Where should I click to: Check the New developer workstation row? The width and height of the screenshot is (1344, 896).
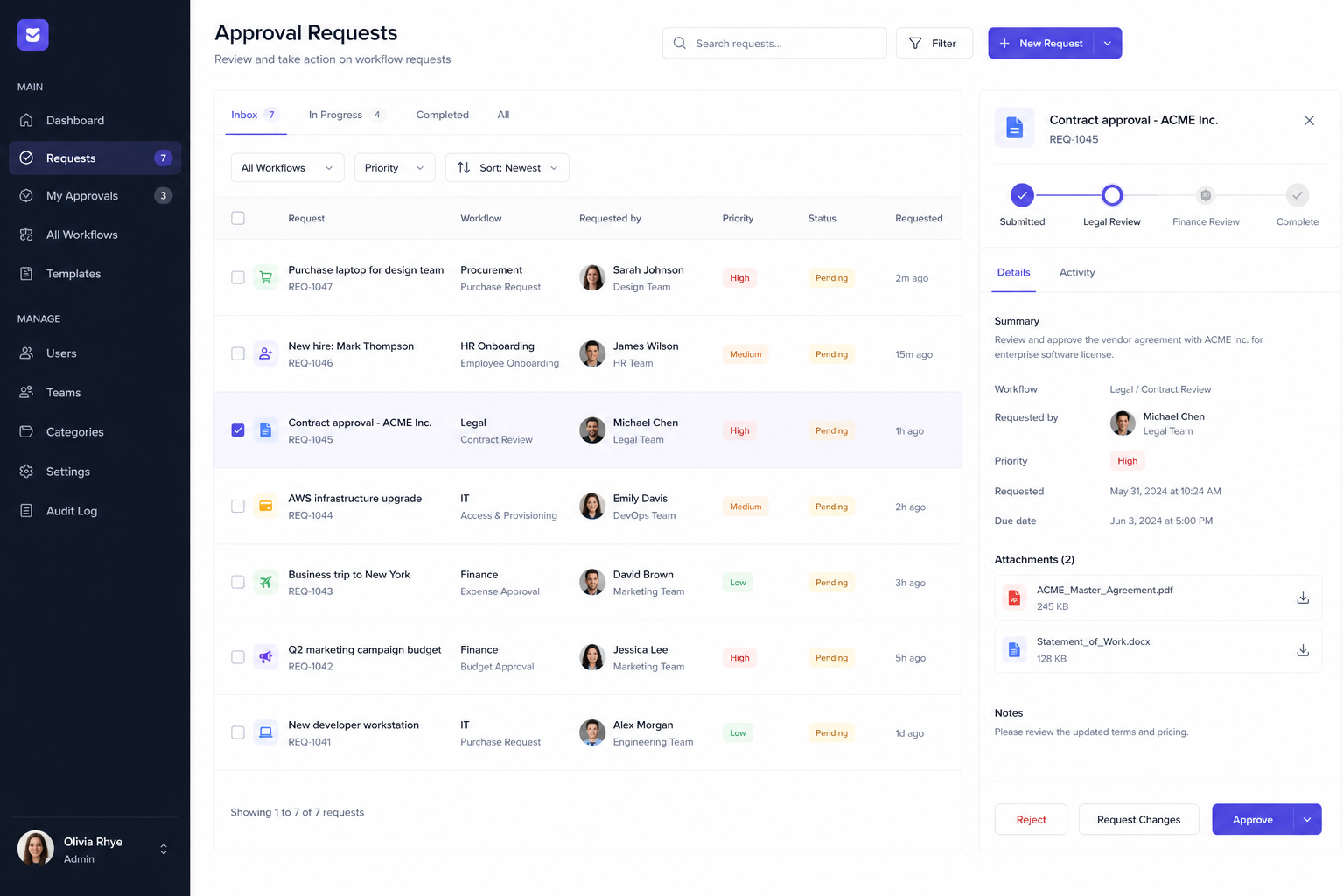click(x=238, y=732)
